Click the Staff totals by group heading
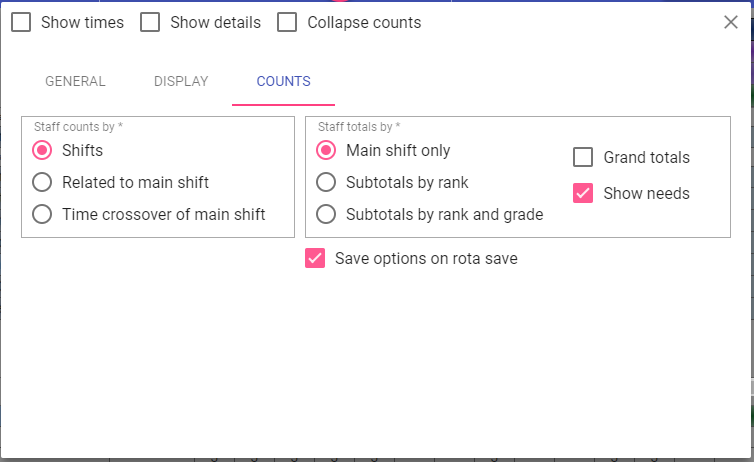The width and height of the screenshot is (754, 462). point(358,127)
